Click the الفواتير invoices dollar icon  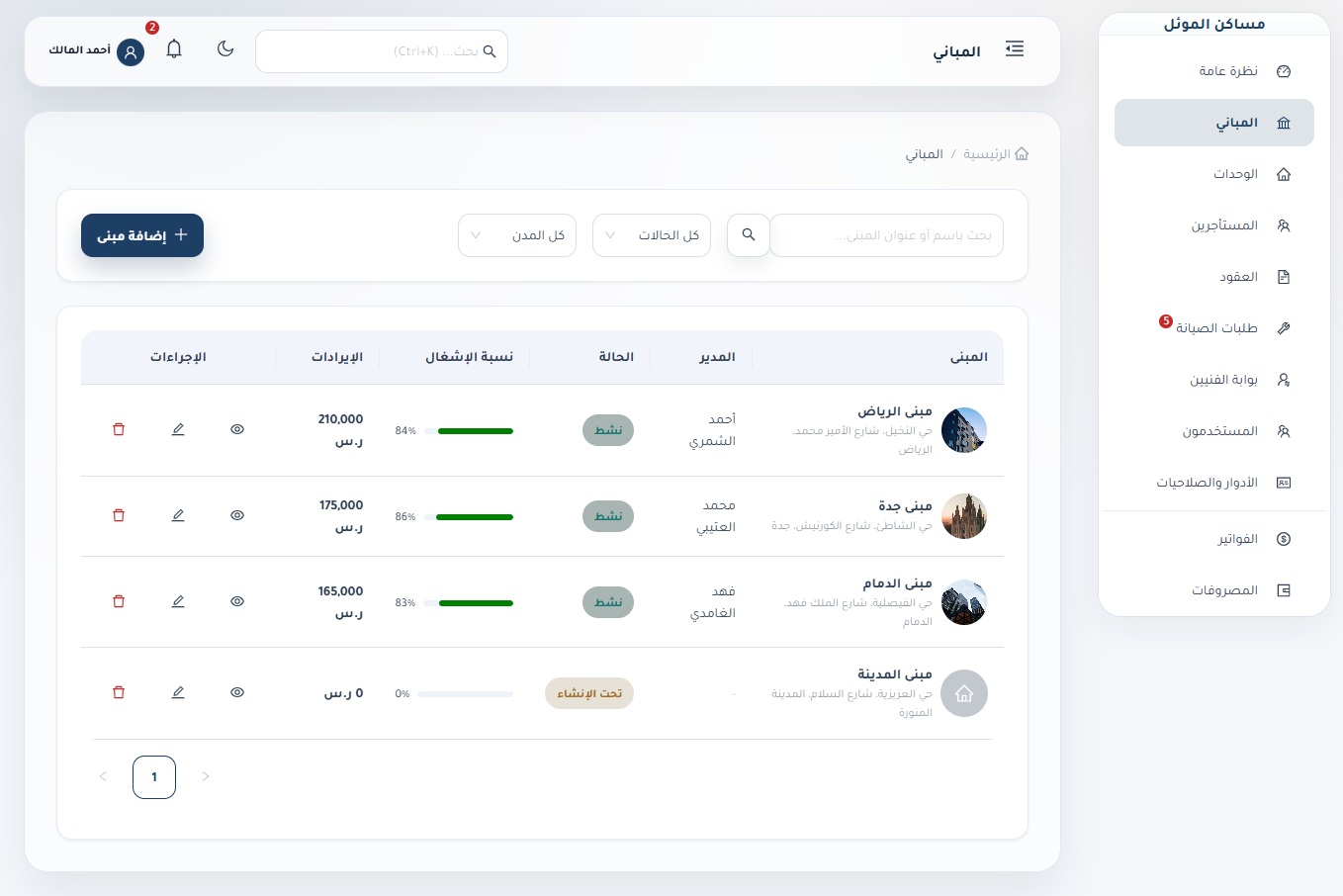[1284, 539]
